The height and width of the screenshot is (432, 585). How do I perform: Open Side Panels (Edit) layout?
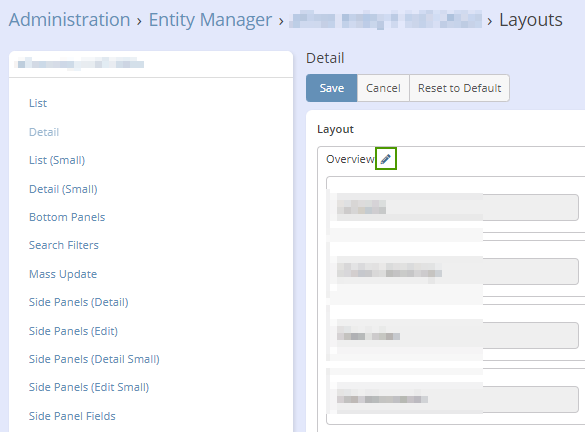[x=73, y=331]
